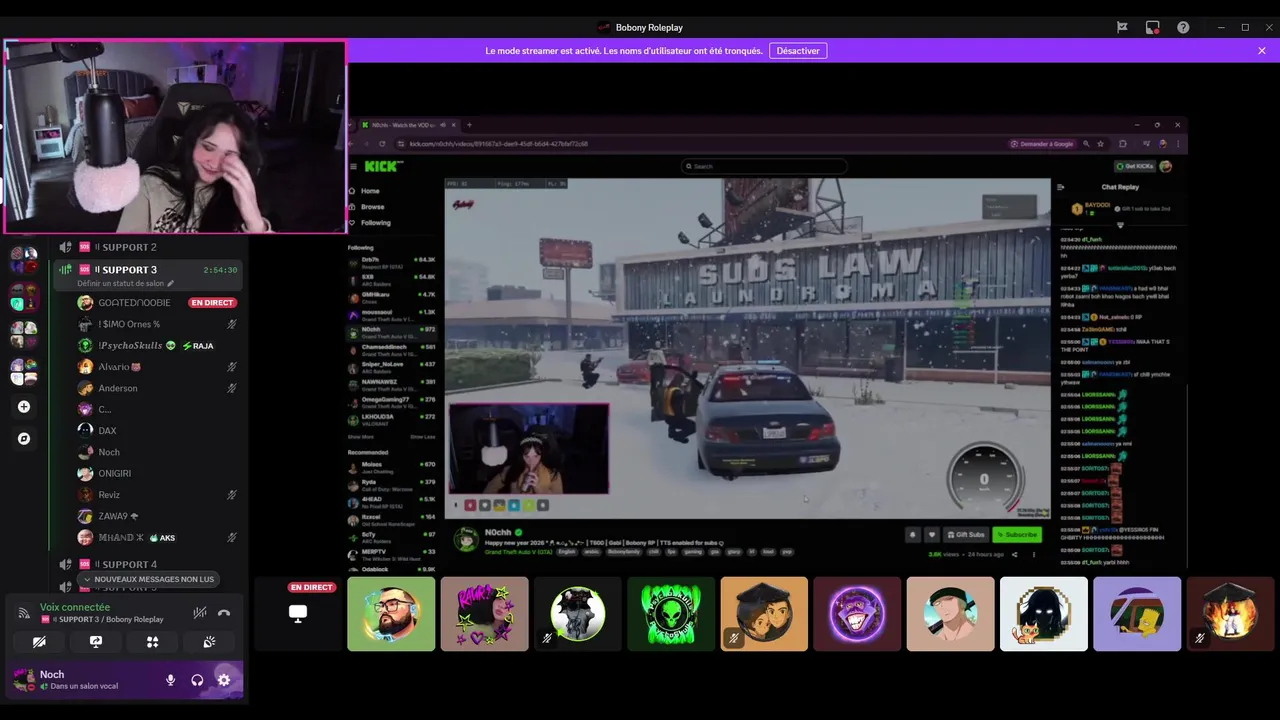Open user settings gear icon
The height and width of the screenshot is (720, 1280).
point(224,680)
